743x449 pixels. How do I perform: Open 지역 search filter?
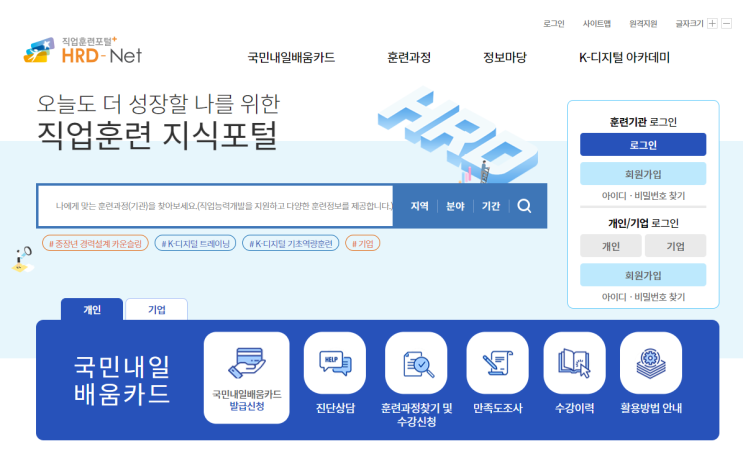tap(419, 206)
